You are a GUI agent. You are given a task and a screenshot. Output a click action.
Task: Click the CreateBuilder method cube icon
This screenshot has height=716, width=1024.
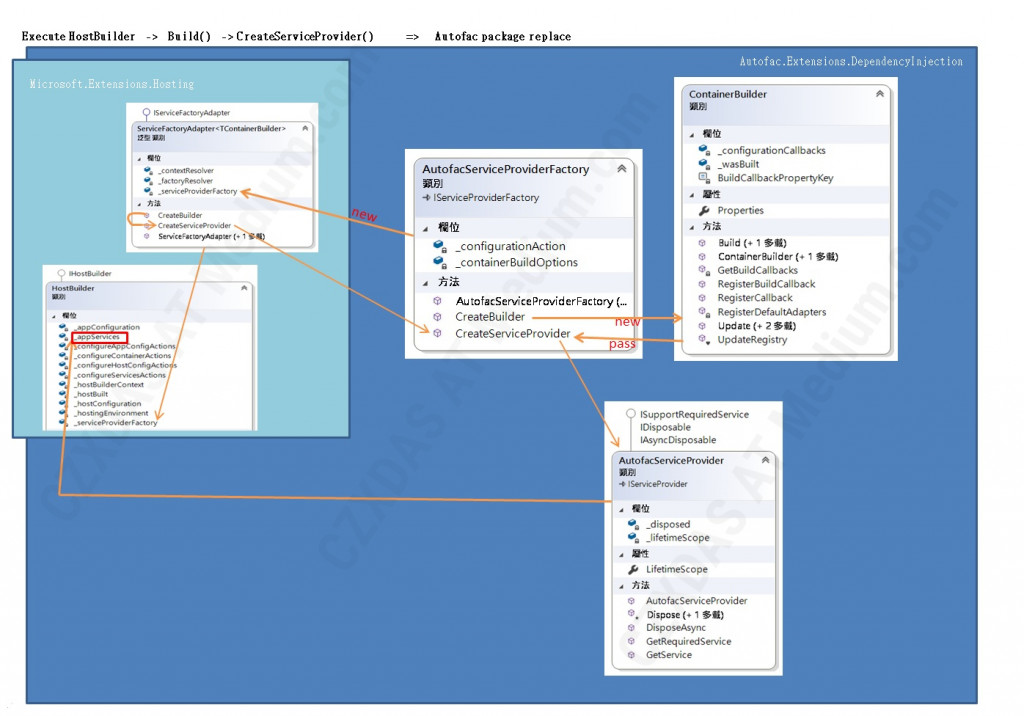438,317
